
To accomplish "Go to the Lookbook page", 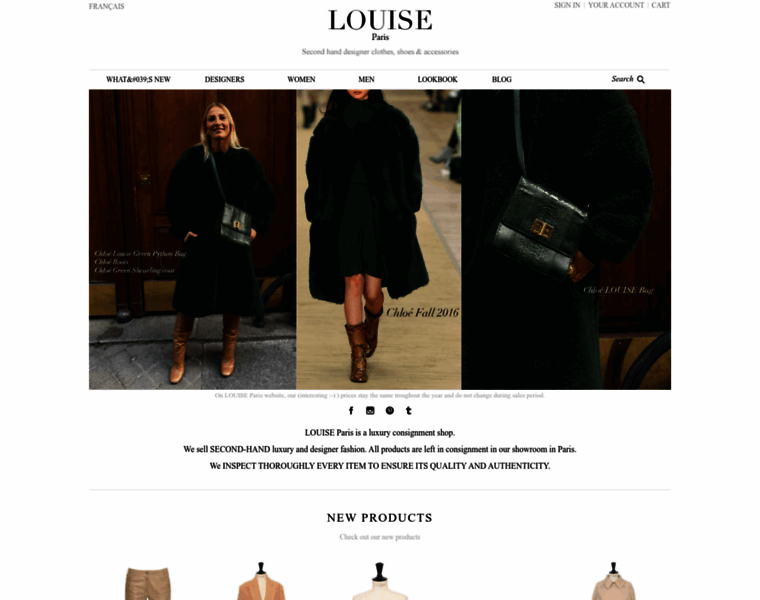I will [438, 79].
